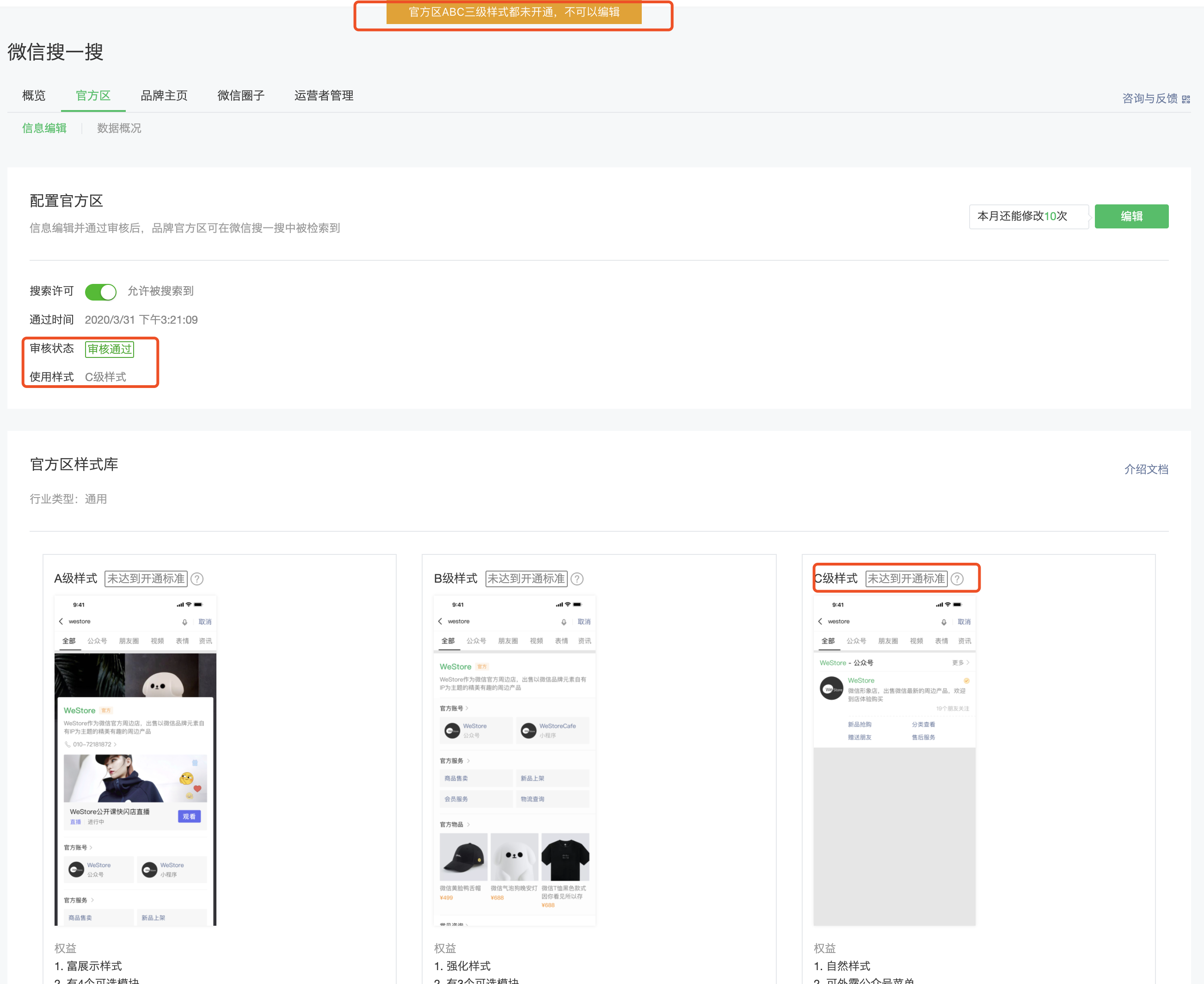Click help icon next to B级样式
The height and width of the screenshot is (984, 1204).
point(577,579)
